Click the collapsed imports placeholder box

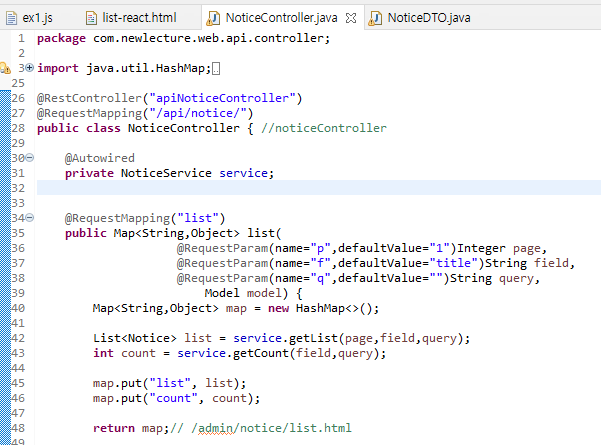pos(216,69)
